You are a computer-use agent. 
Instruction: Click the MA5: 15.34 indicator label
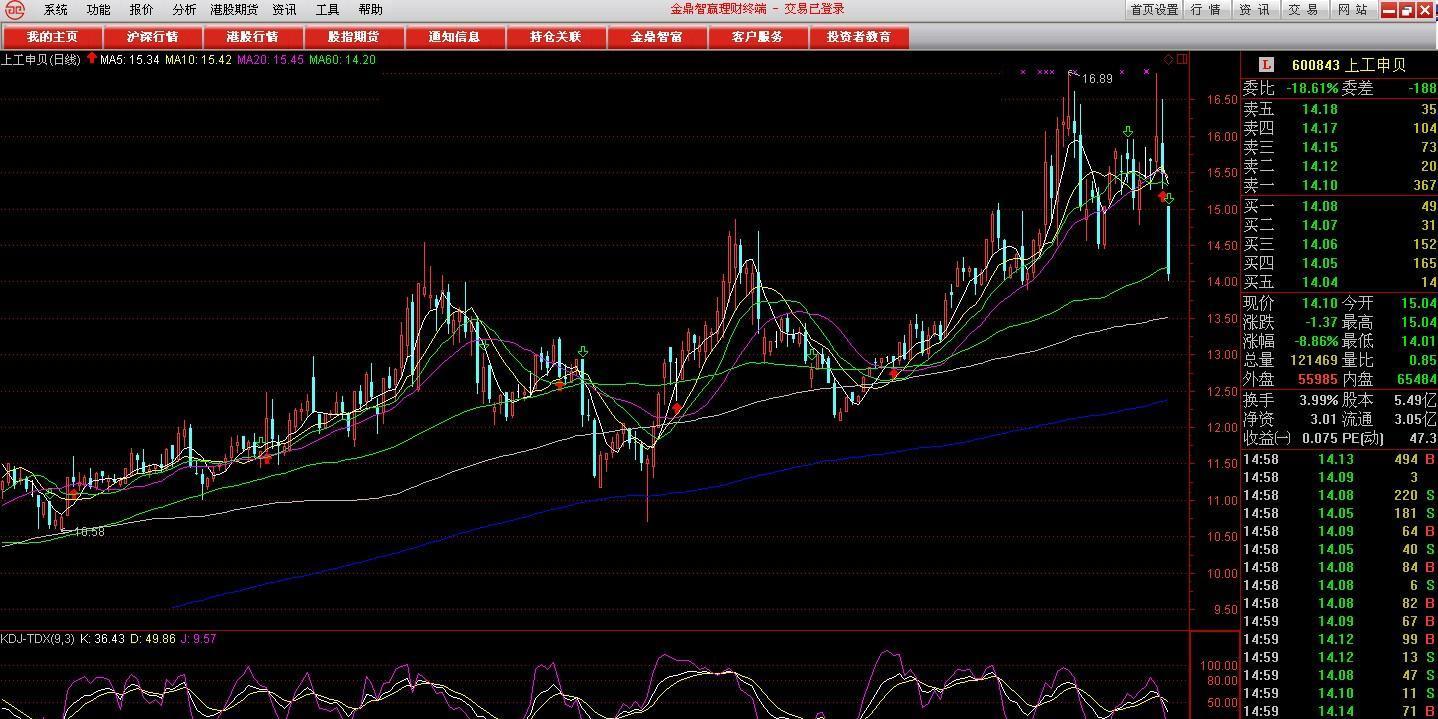click(130, 59)
